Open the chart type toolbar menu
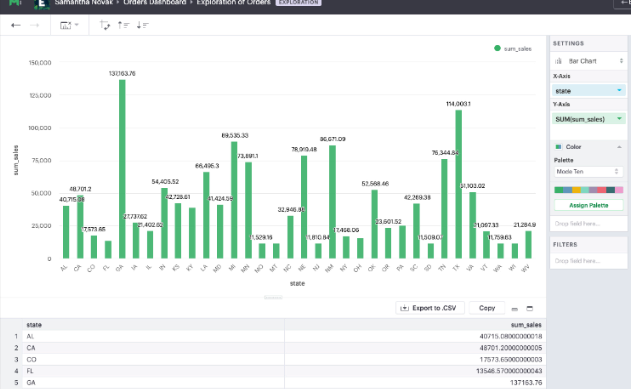631x389 pixels. [69, 25]
